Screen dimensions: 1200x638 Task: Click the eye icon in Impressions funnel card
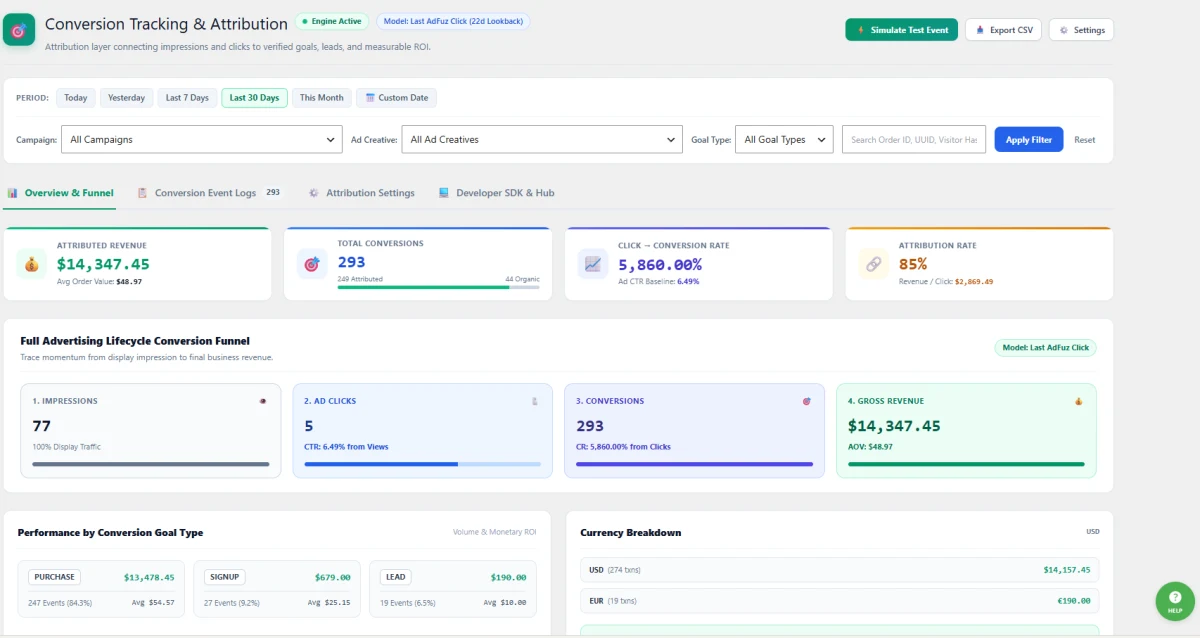263,401
